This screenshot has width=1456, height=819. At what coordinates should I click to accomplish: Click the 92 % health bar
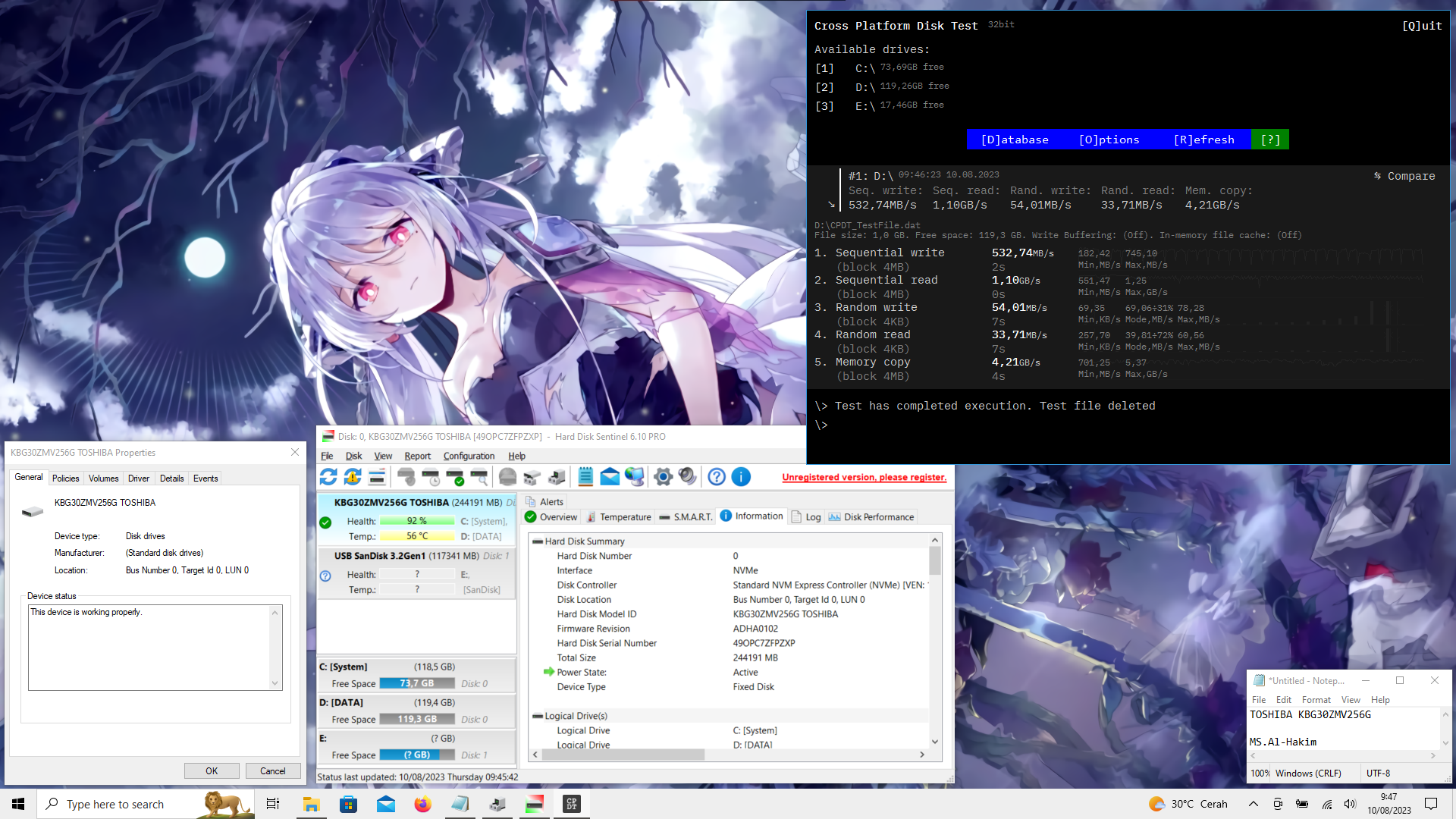[417, 521]
